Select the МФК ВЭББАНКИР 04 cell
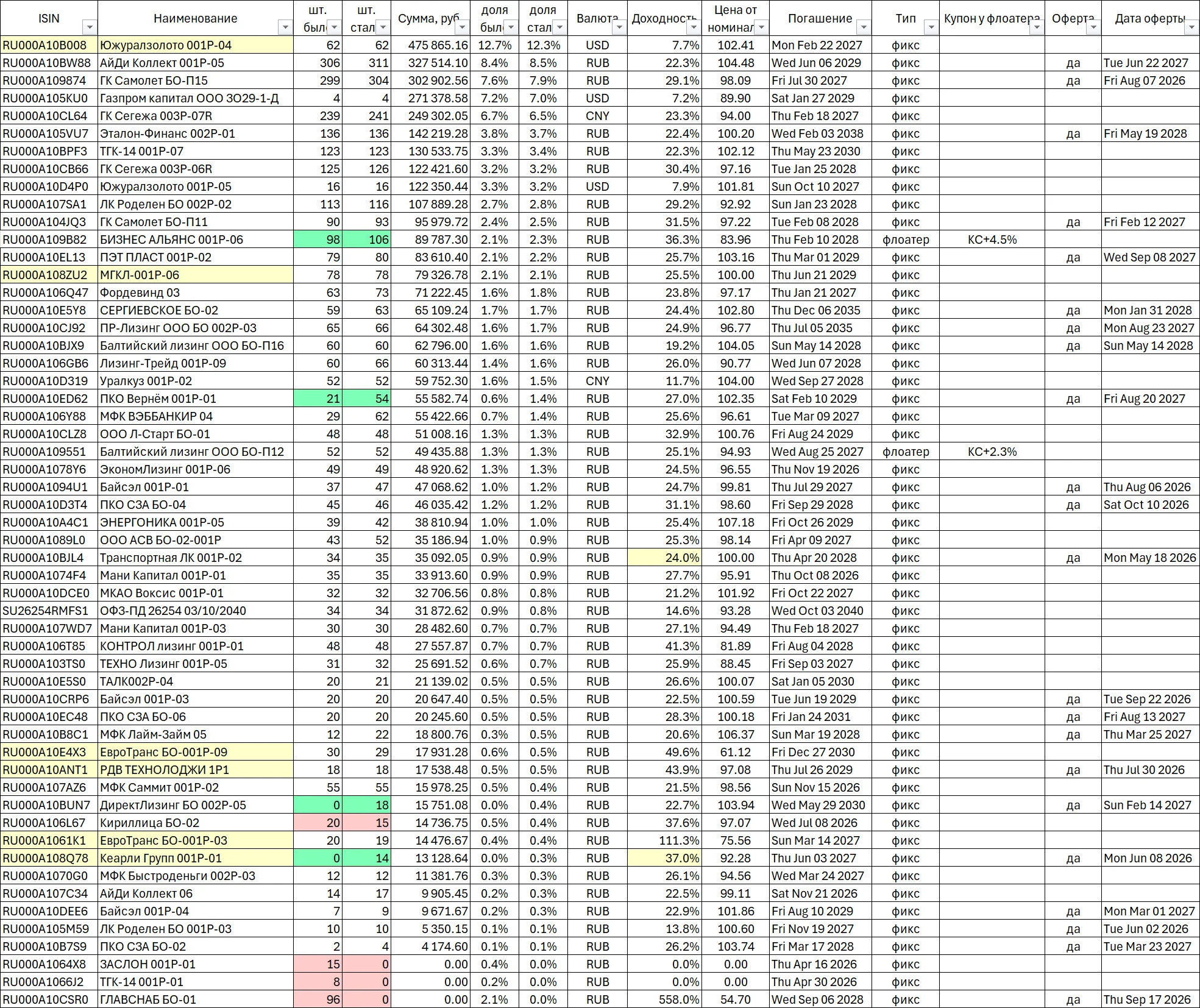1200x1008 pixels. click(x=196, y=416)
